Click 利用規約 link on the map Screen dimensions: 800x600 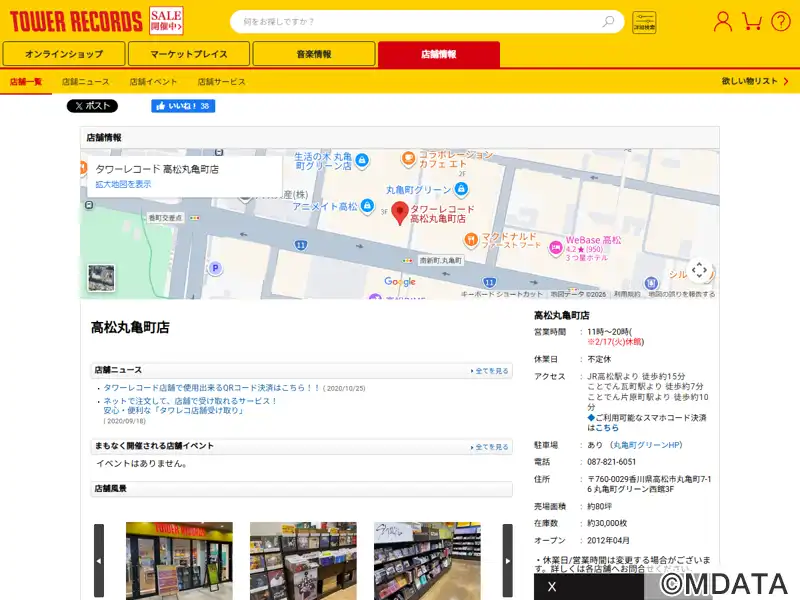[x=627, y=294]
